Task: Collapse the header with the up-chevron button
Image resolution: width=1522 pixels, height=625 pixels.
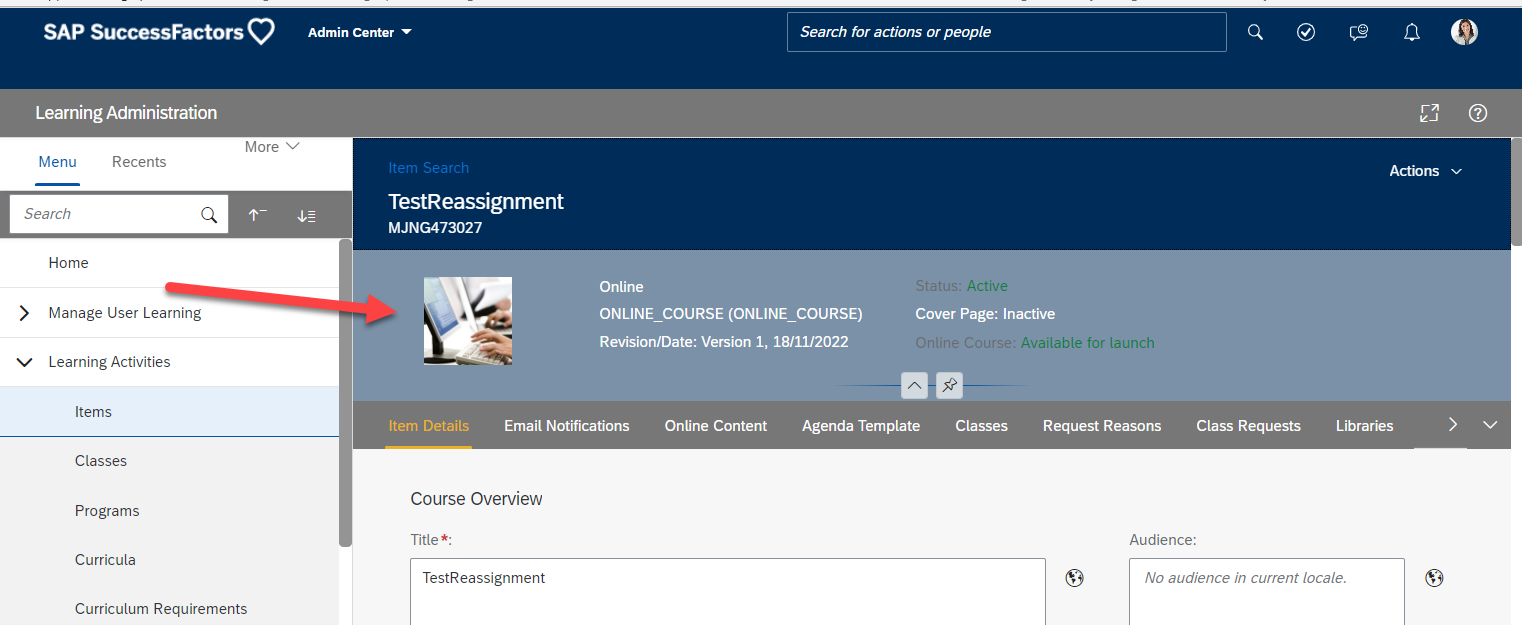Action: 914,385
